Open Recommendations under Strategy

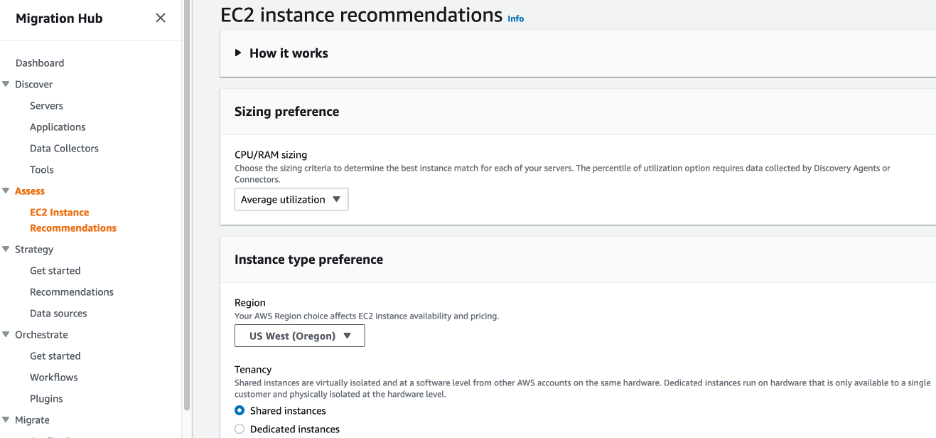tap(72, 292)
